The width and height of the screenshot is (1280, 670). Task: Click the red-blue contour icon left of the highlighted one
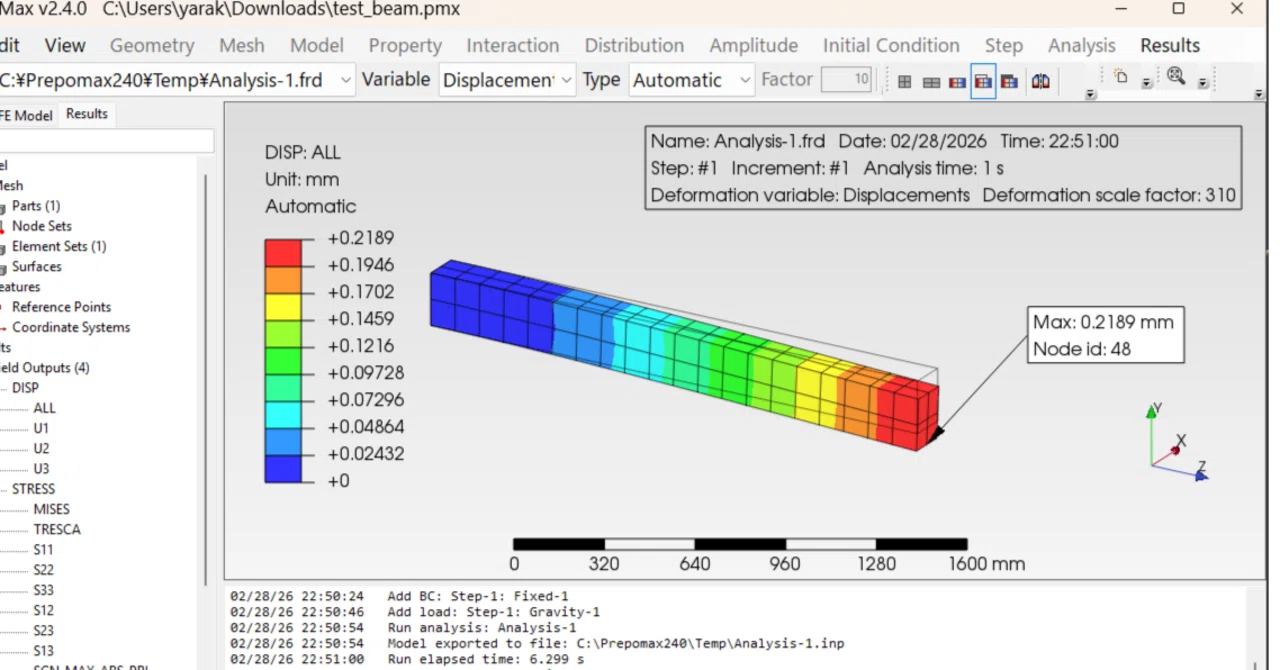tap(957, 81)
